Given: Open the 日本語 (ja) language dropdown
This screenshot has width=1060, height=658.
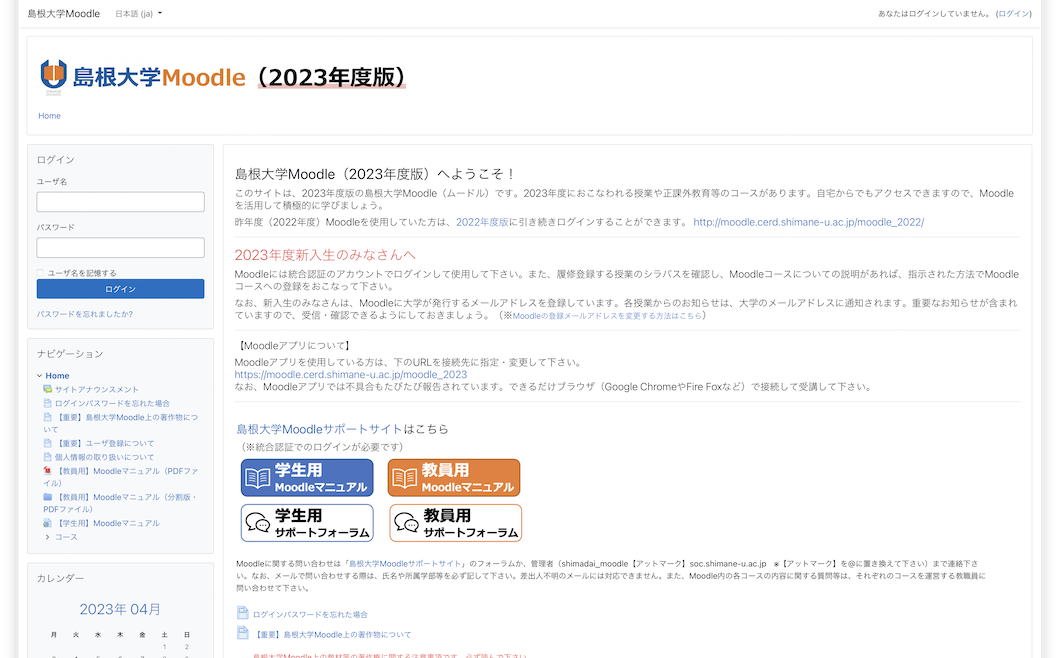Looking at the screenshot, I should point(139,14).
